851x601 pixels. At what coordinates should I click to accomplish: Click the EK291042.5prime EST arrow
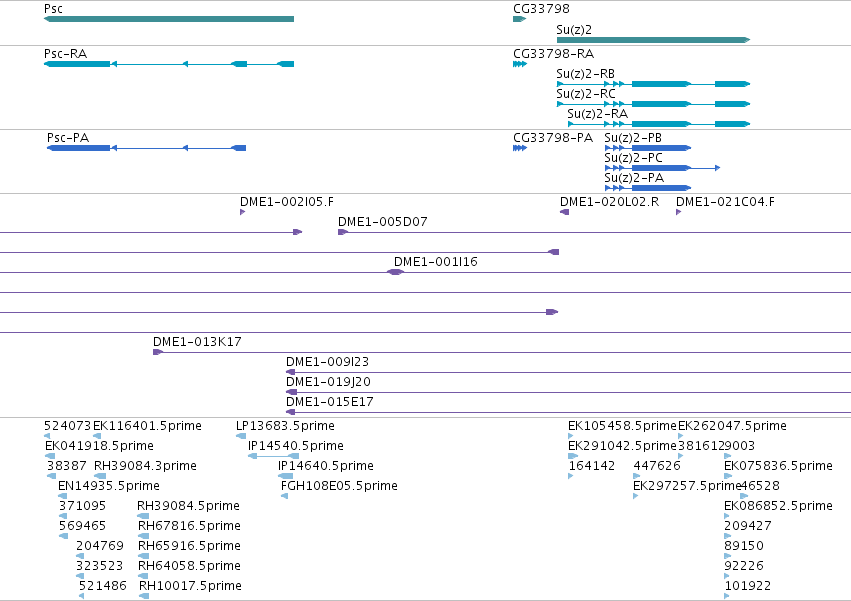[573, 456]
